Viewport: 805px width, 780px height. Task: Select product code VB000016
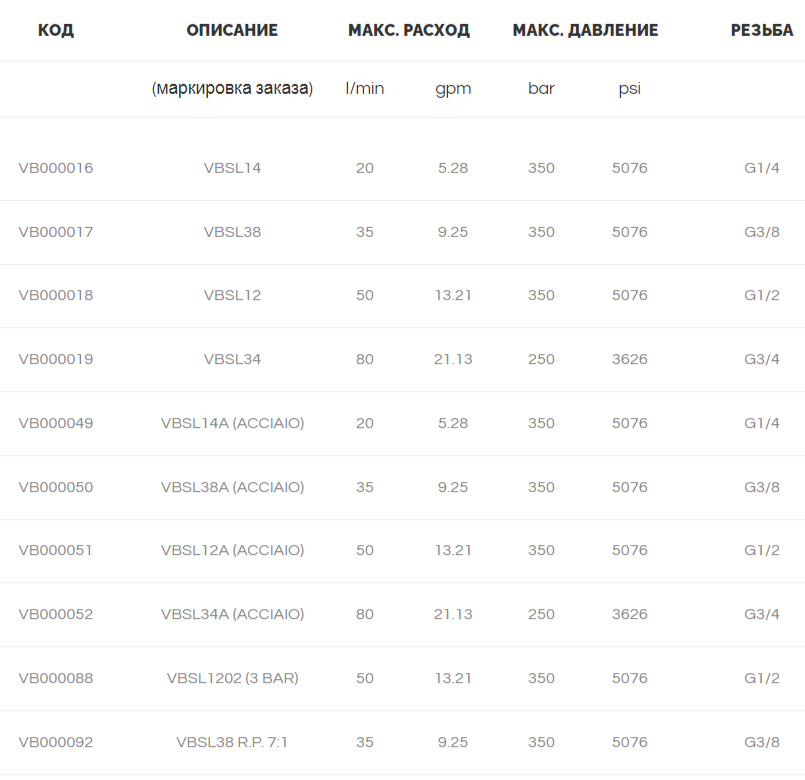click(x=56, y=168)
